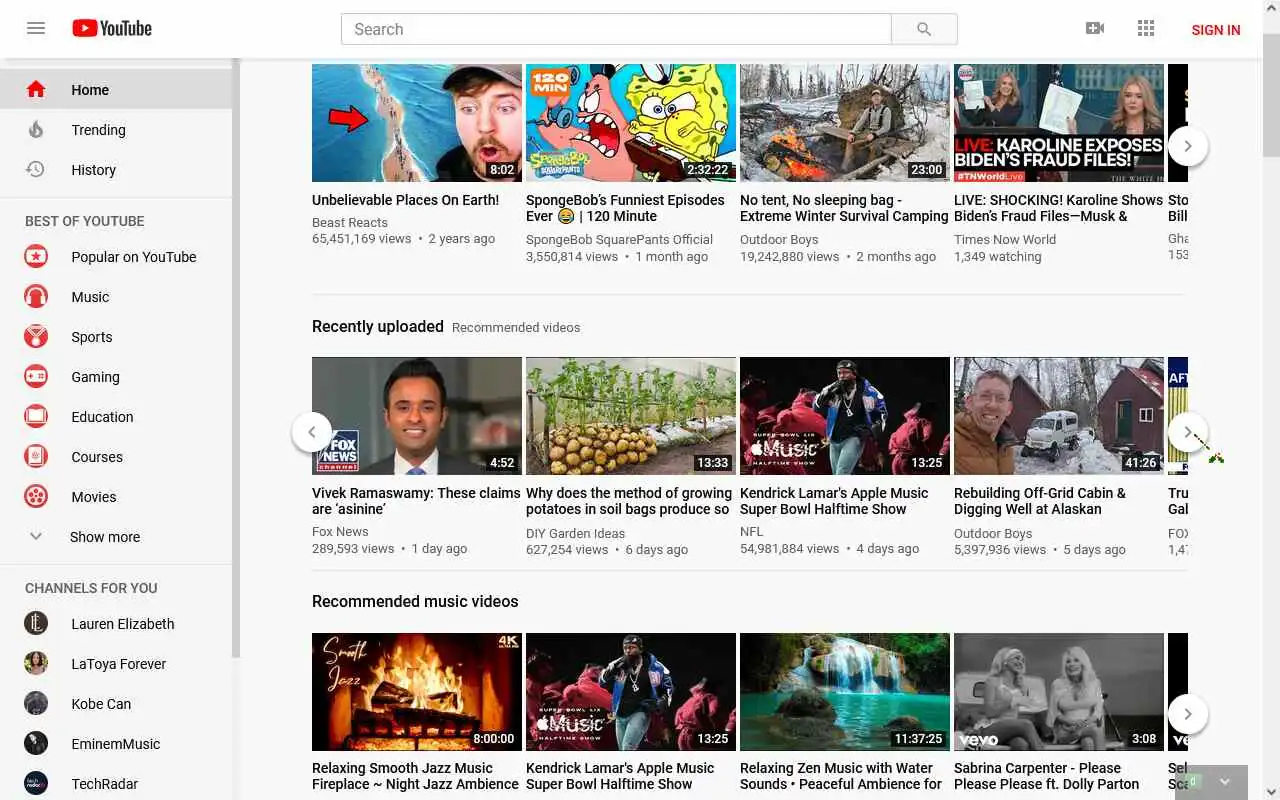Open Vivek Ramaswamy Fox News thumbnail
Viewport: 1280px width, 800px height.
pyautogui.click(x=417, y=416)
